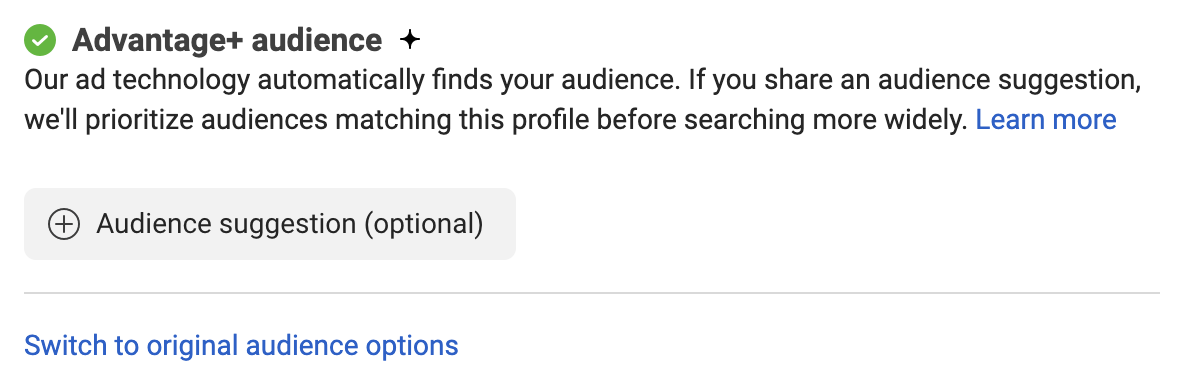Add a suggestion via the plus icon
This screenshot has width=1188, height=382.
click(64, 224)
